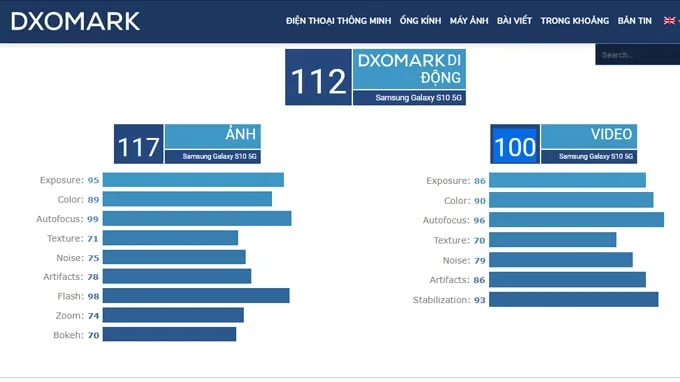Viewport: 680px width, 382px height.
Task: Open the BẢN TIN menu
Action: 634,20
